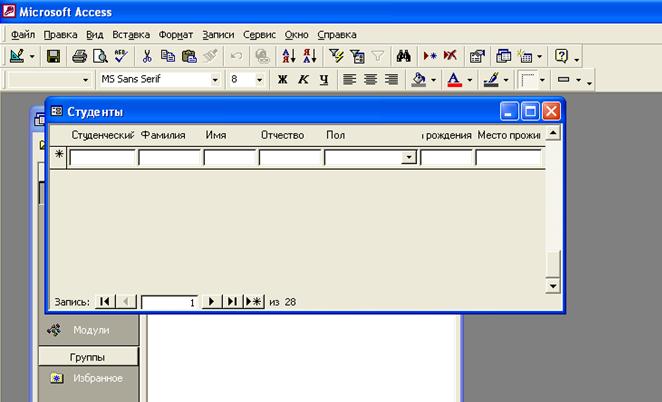662x402 pixels.
Task: Click the Find binoculars icon
Action: click(x=404, y=56)
